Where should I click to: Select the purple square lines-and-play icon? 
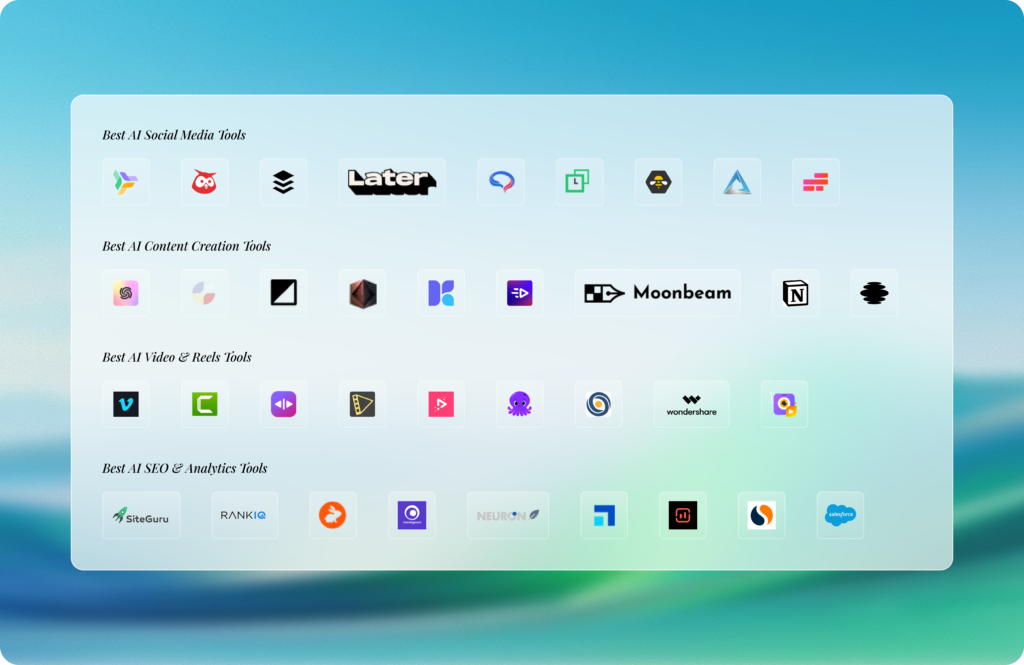click(x=520, y=293)
